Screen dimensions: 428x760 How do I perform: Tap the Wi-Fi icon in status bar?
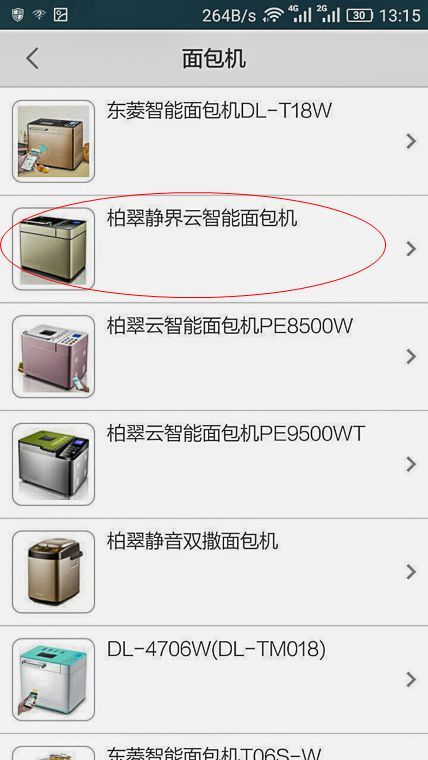click(x=273, y=15)
